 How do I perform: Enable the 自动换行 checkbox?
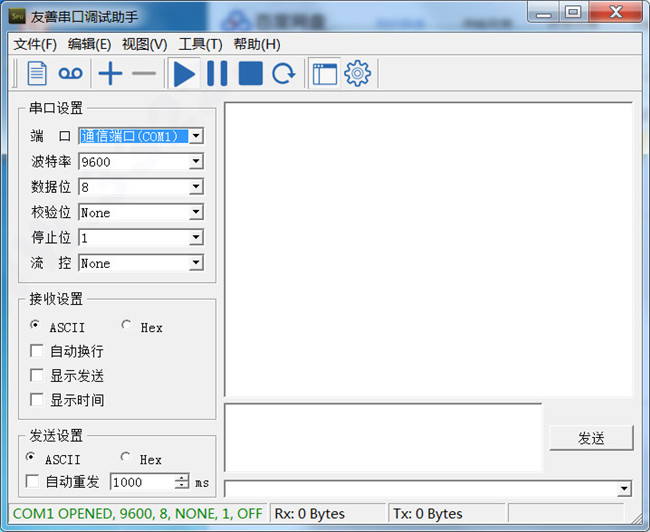(x=37, y=352)
